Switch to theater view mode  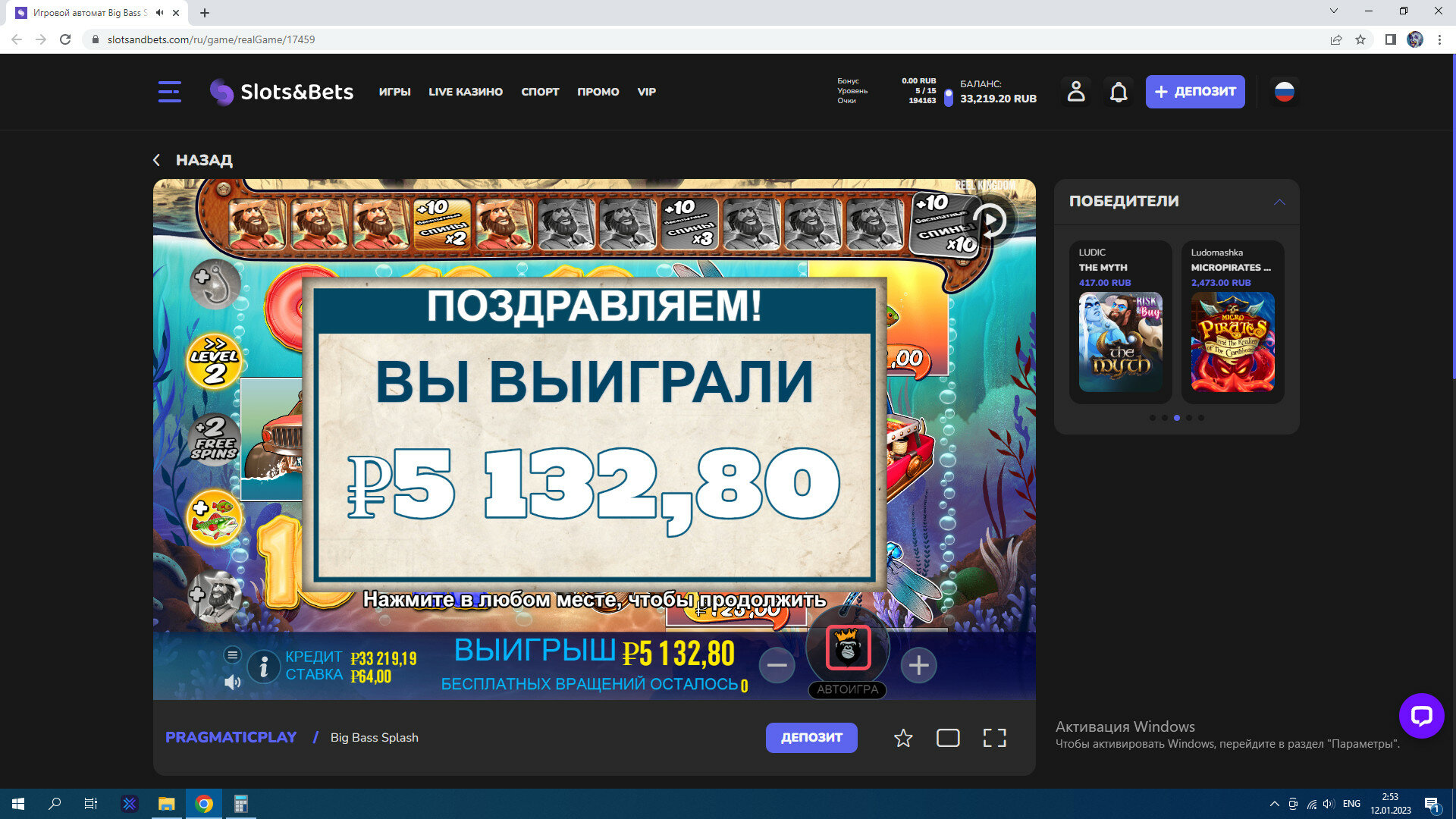point(948,738)
